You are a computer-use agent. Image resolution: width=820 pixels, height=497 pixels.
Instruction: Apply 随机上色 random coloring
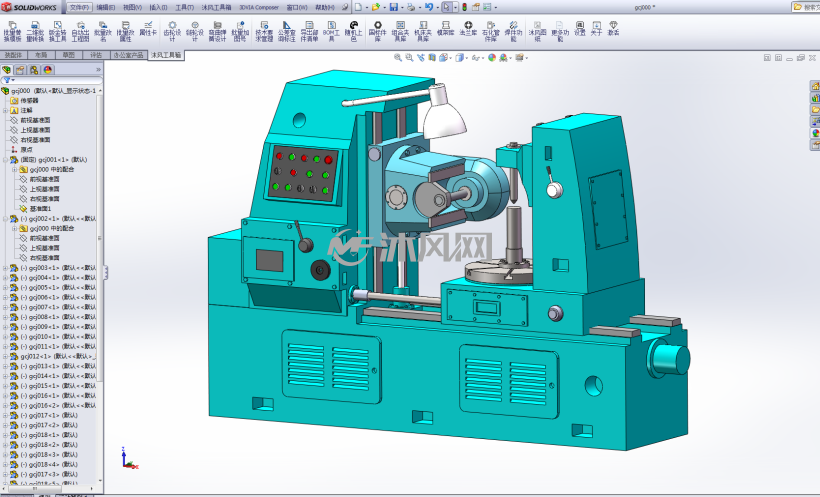point(354,31)
